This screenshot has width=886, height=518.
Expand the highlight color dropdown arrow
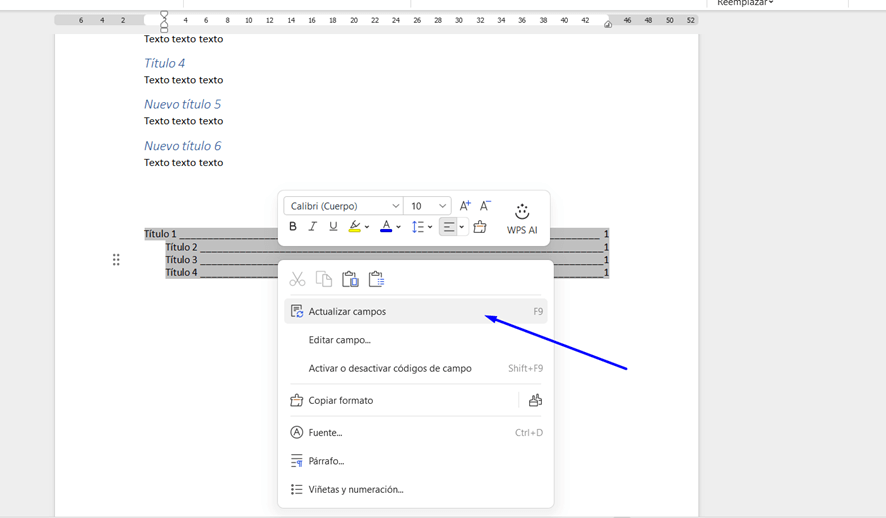[x=367, y=227]
